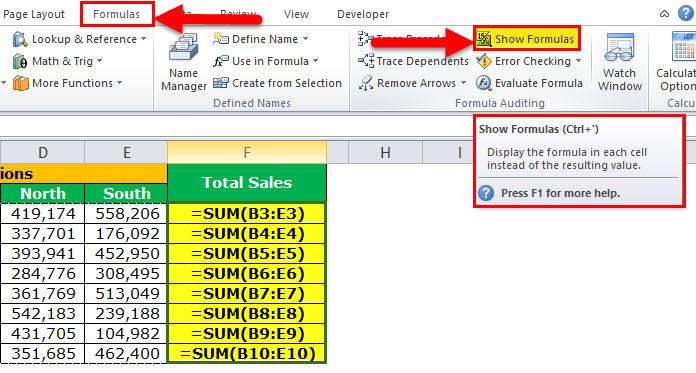696x373 pixels.
Task: Expand the Lookup & Reference dropdown arrow
Action: pyautogui.click(x=143, y=39)
